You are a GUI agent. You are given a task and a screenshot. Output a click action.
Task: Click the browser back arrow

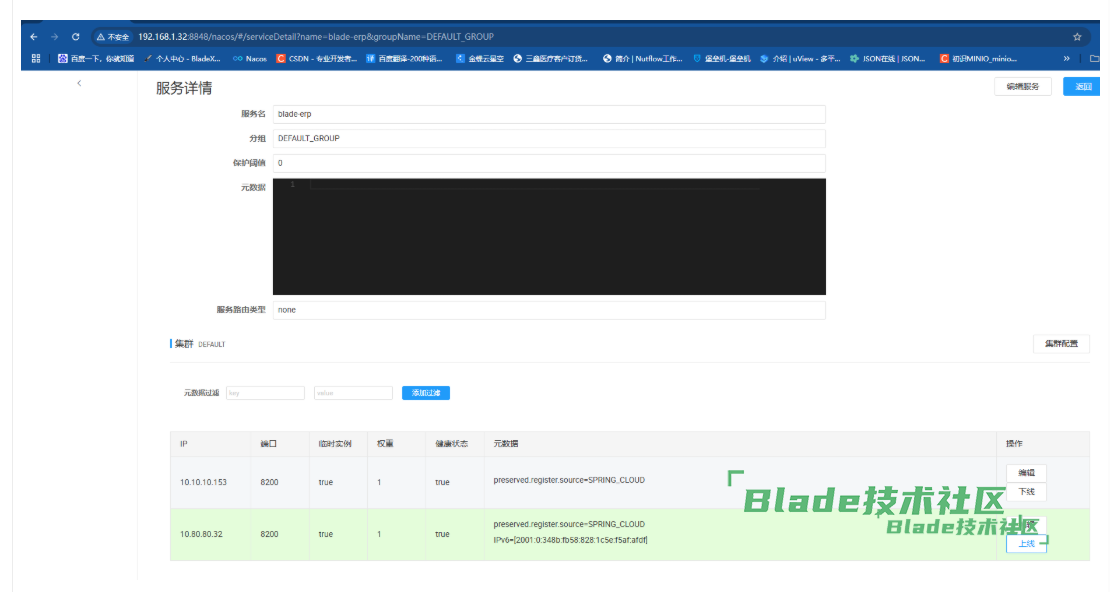click(34, 36)
